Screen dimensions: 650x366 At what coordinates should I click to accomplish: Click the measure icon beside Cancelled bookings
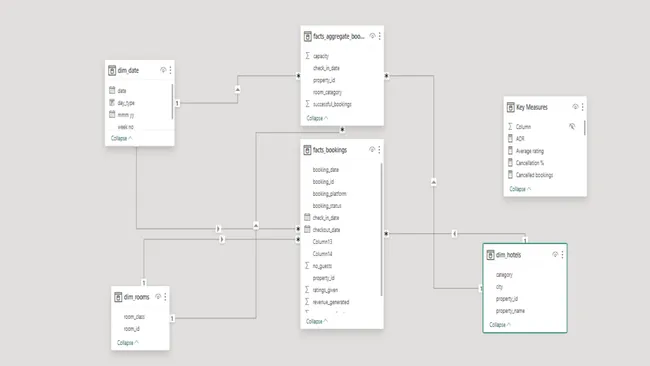tap(510, 175)
